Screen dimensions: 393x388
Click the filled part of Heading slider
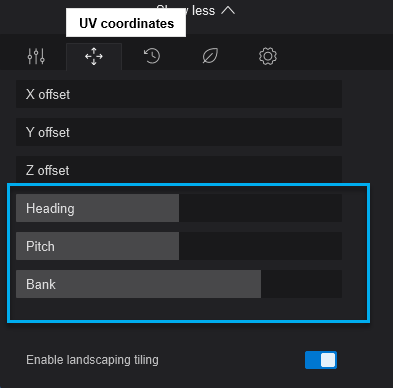pos(97,208)
